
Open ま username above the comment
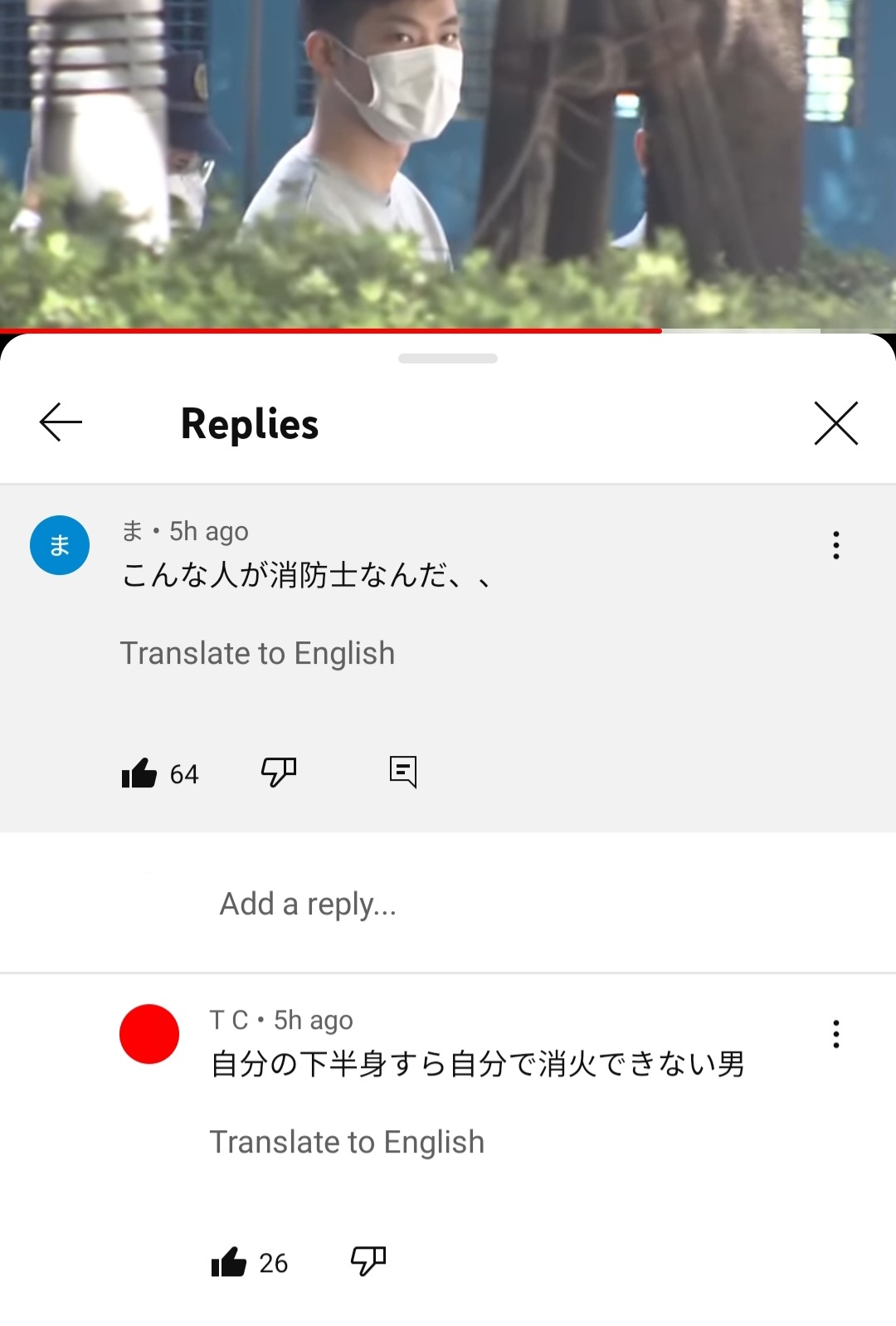133,531
